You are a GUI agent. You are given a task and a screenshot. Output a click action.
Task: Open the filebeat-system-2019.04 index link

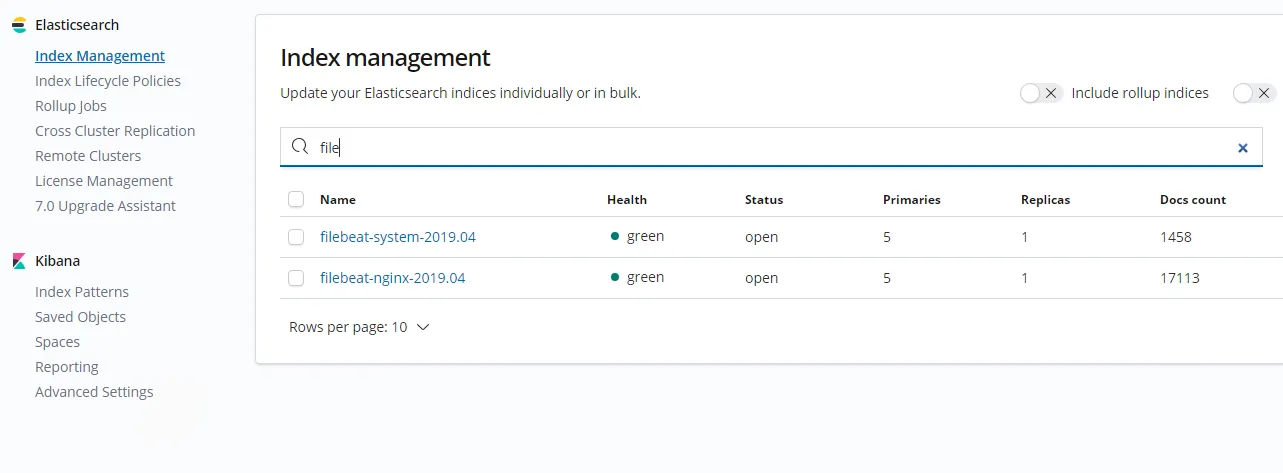(398, 237)
